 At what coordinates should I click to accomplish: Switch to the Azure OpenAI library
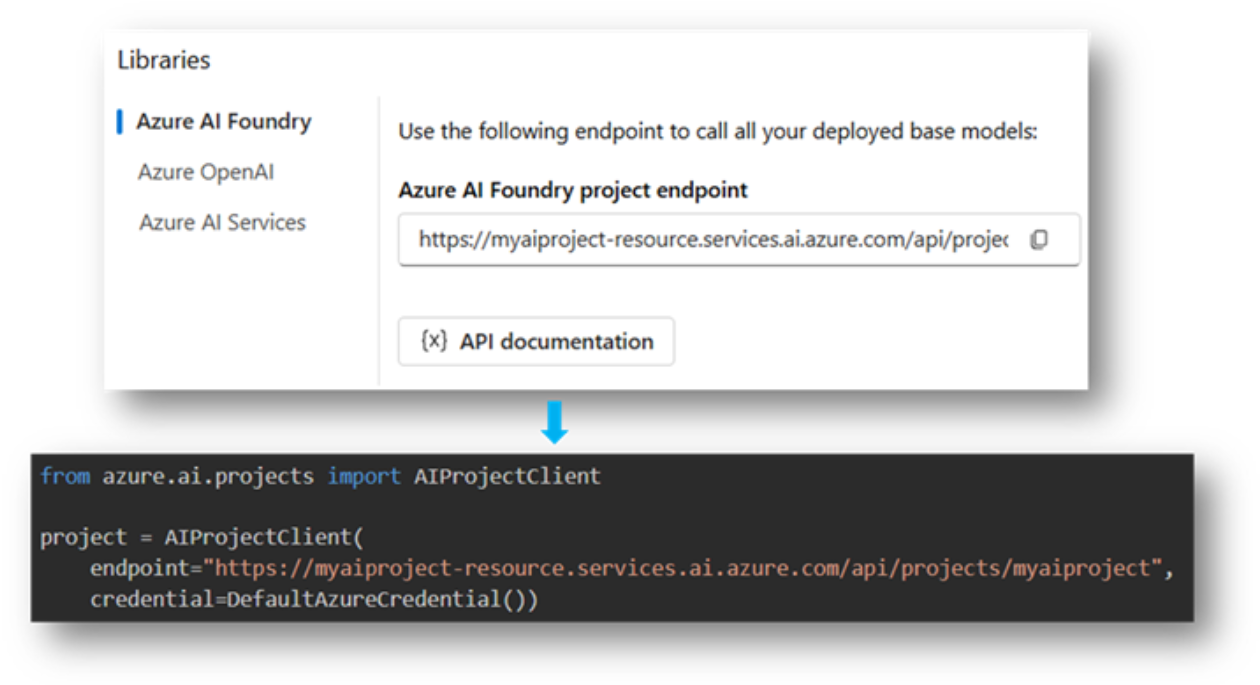click(x=206, y=172)
